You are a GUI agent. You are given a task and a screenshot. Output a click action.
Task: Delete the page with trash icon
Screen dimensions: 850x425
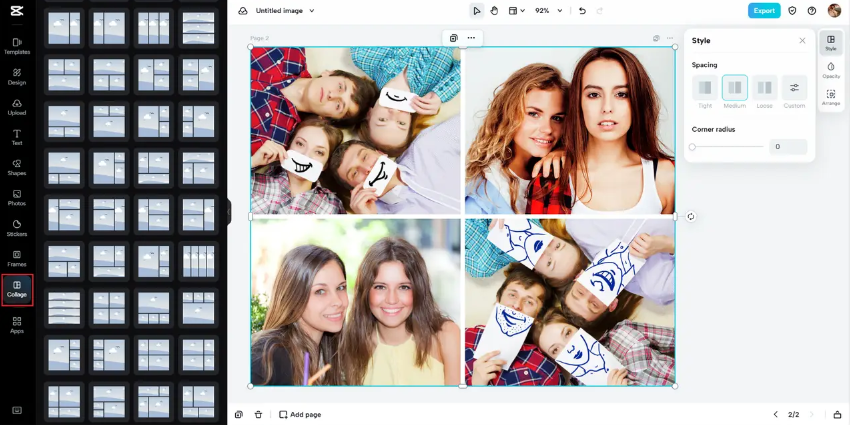pyautogui.click(x=259, y=415)
